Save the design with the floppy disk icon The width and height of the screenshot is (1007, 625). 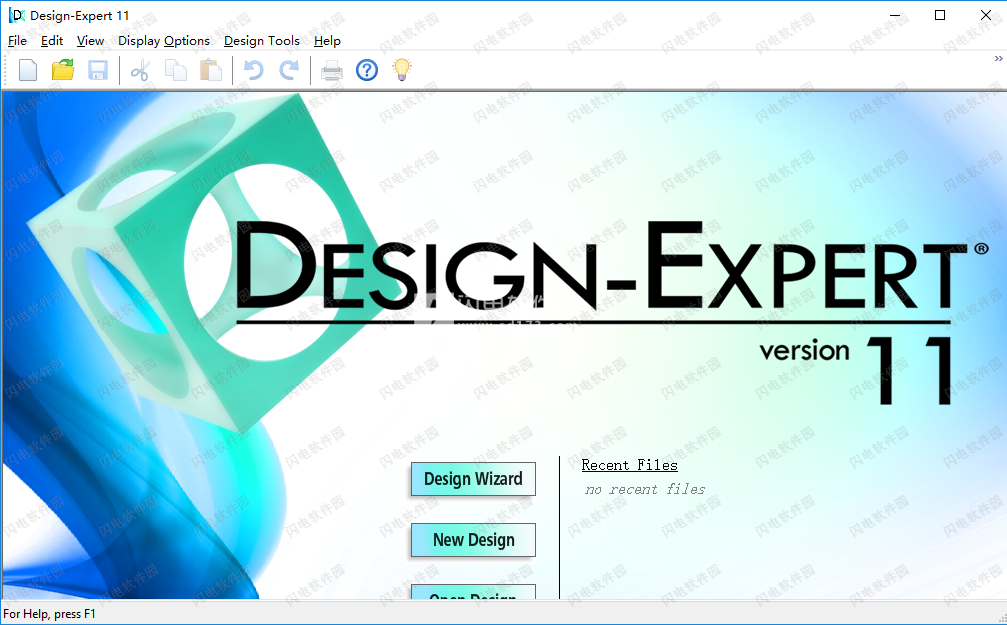98,70
